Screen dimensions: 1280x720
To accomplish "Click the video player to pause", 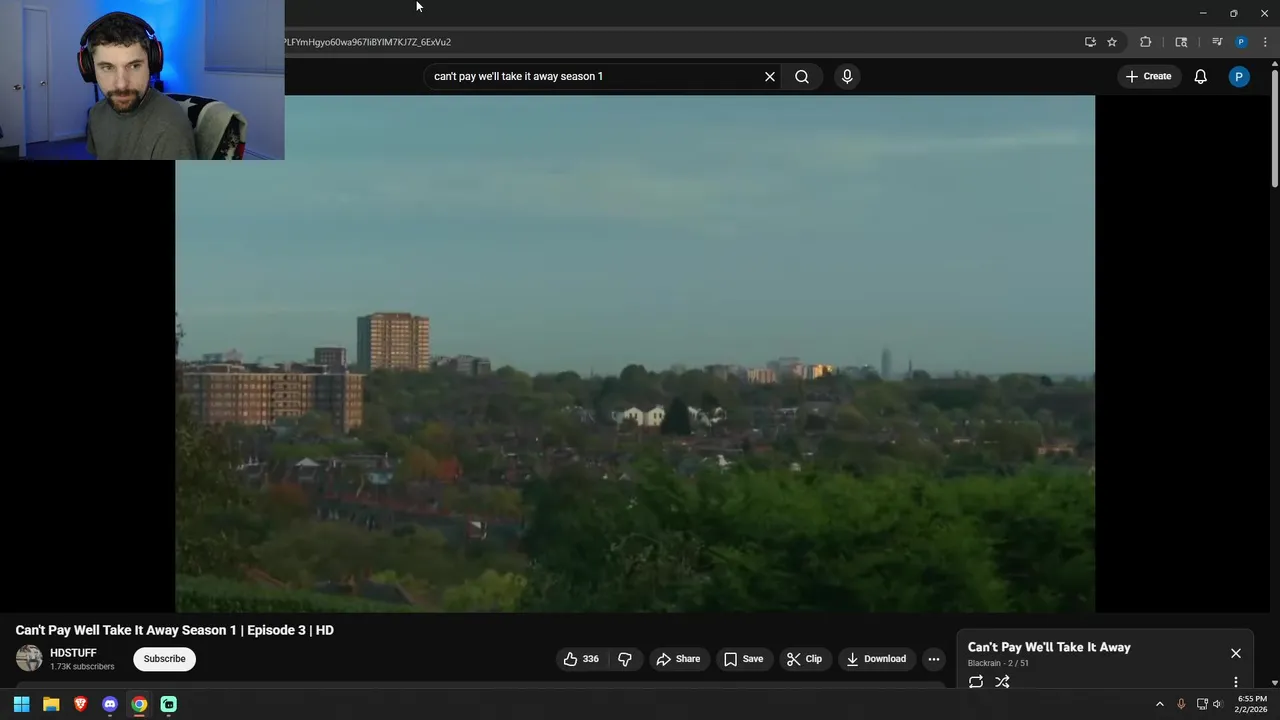I will (635, 354).
